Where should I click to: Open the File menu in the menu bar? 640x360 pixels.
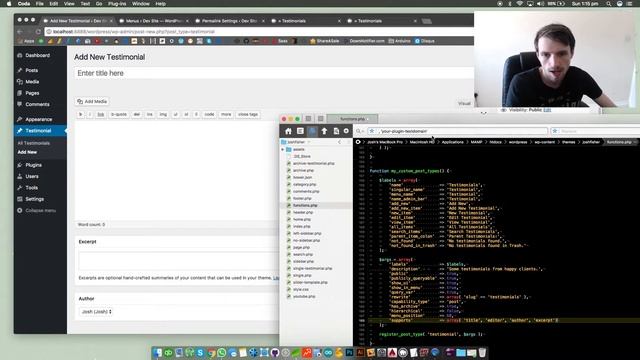40,4
